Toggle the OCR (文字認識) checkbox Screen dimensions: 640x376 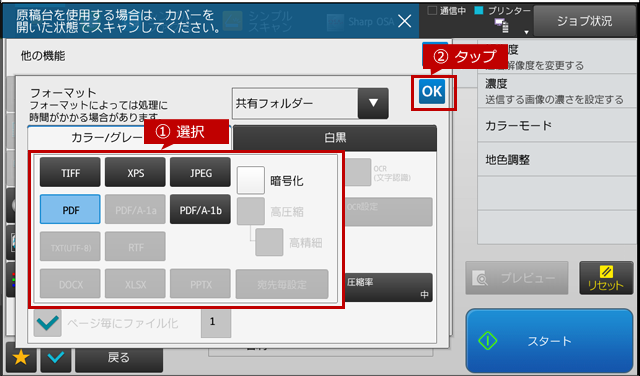pos(358,172)
